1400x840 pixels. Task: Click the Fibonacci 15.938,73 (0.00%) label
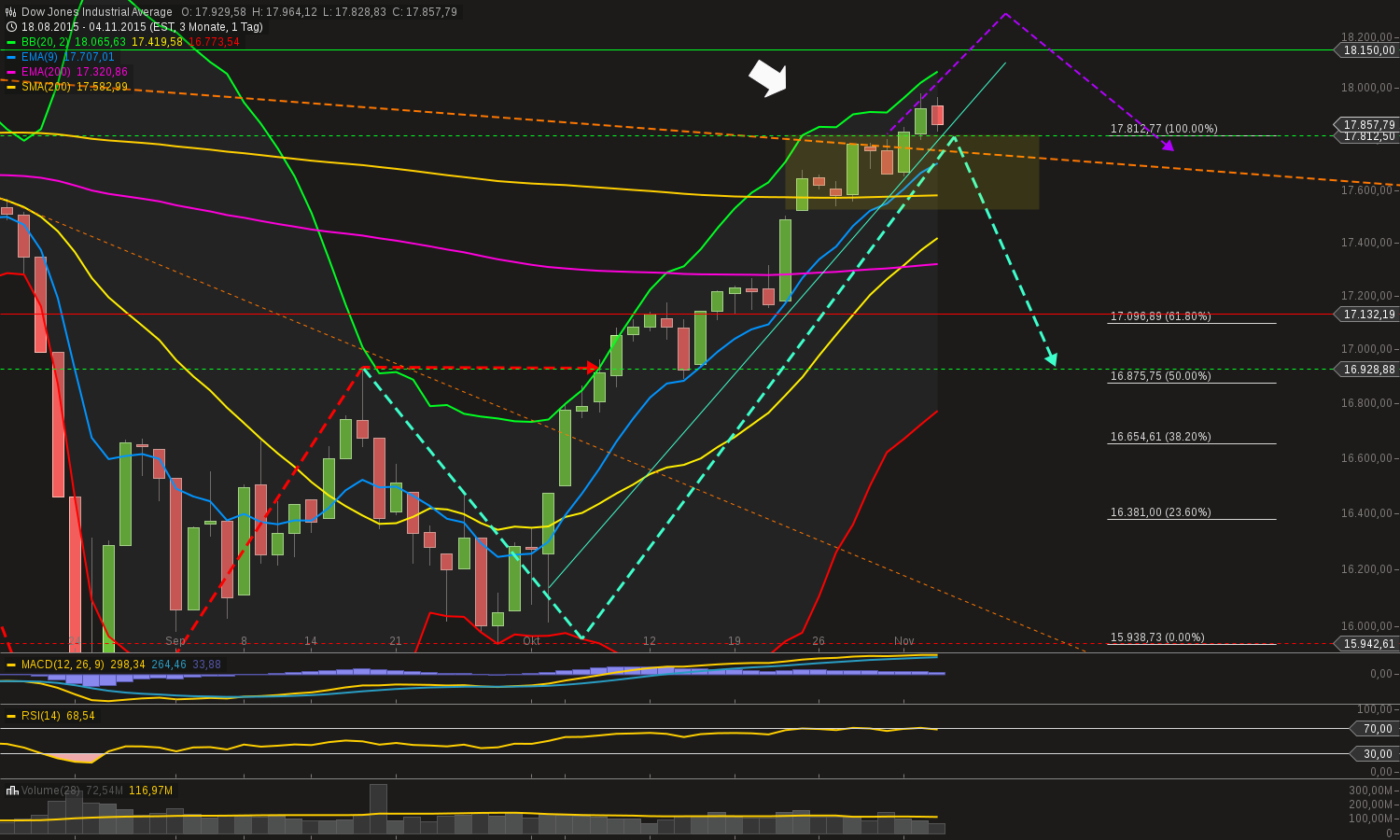coord(1157,637)
